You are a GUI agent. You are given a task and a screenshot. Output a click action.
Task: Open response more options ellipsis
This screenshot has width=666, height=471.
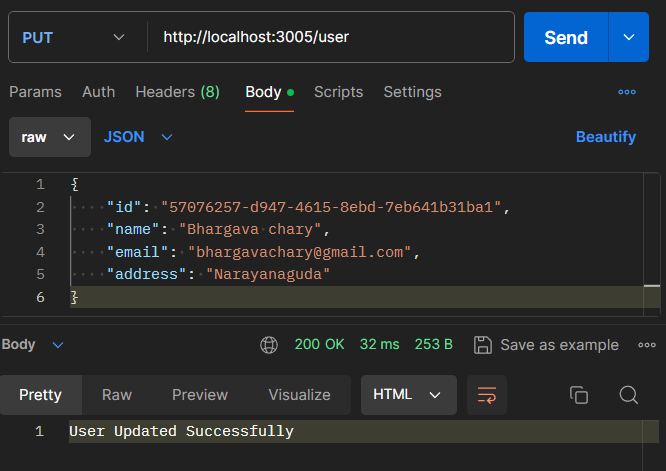point(647,345)
